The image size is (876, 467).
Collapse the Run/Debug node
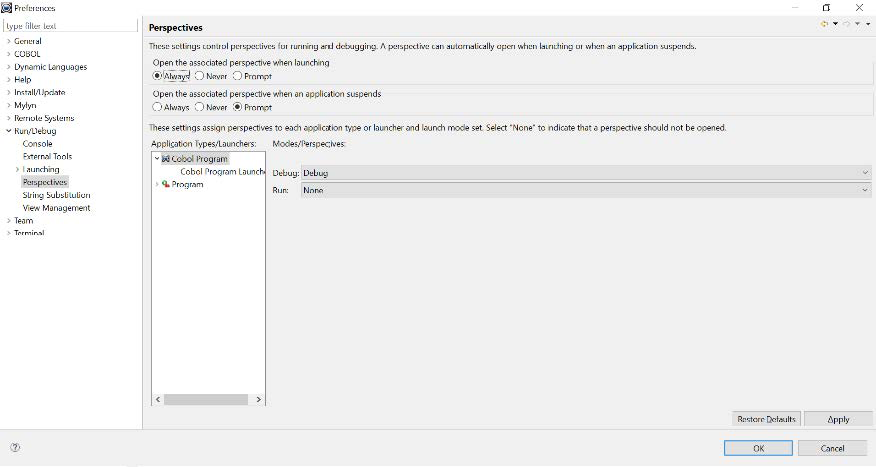(x=8, y=131)
